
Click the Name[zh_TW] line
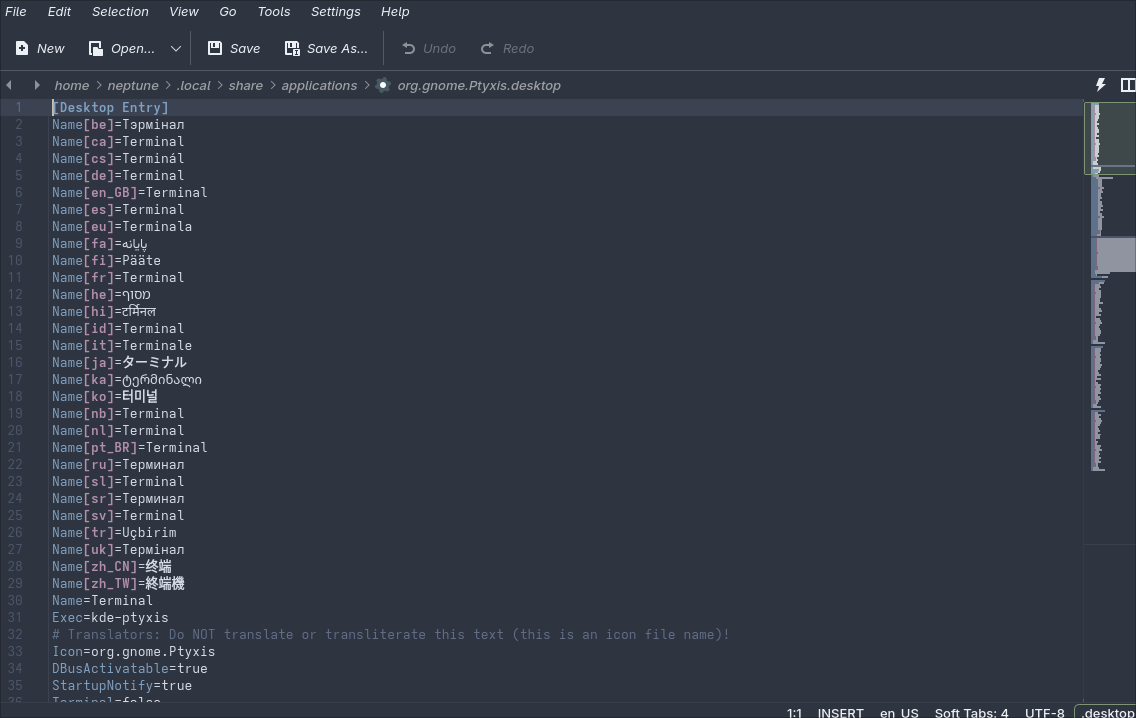pos(118,583)
